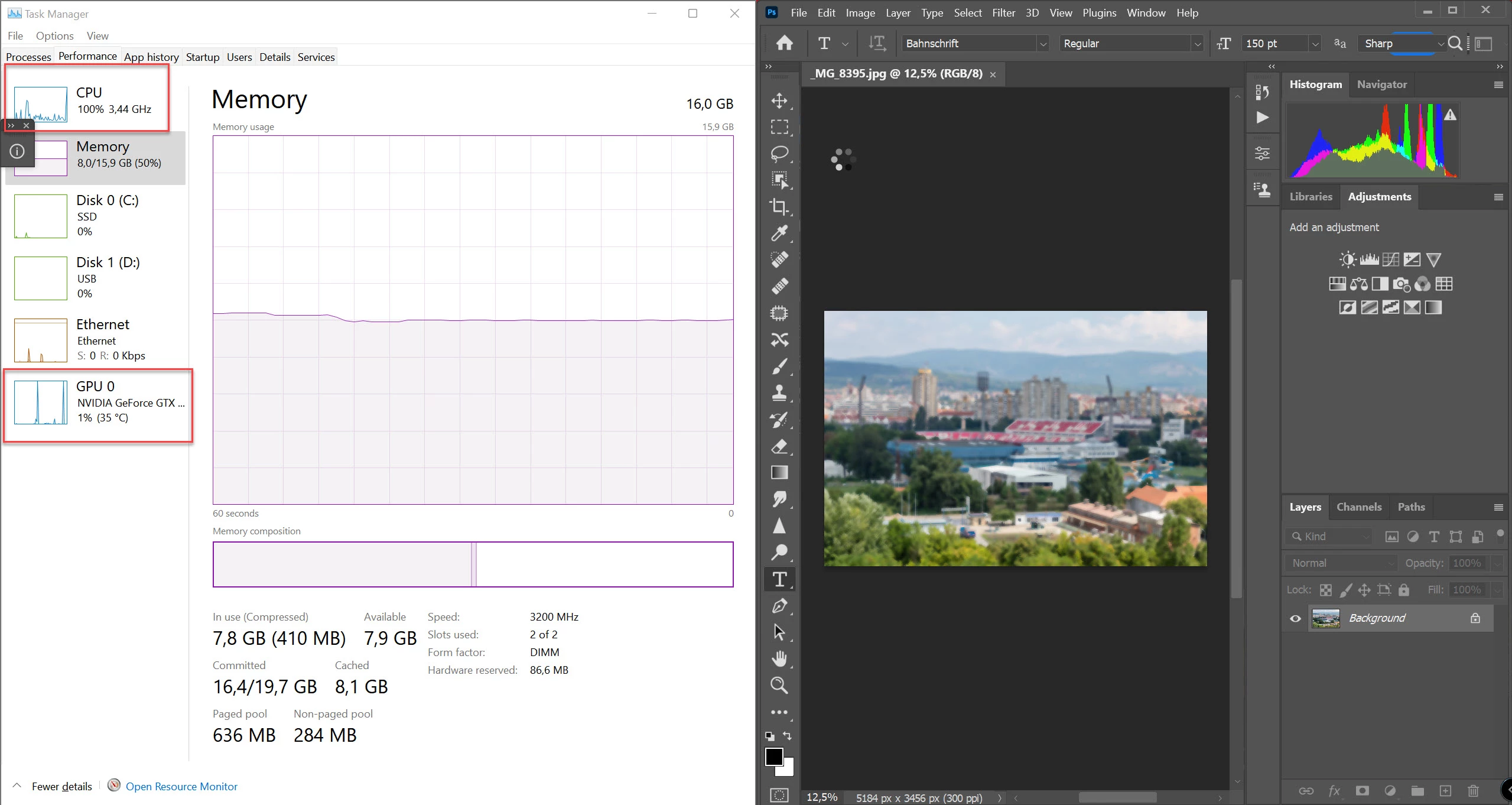Switch to the Channels tab
Screen dimensions: 1512x805
click(x=1358, y=507)
